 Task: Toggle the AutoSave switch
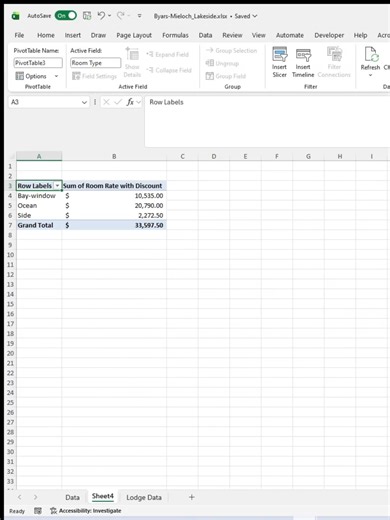(x=66, y=16)
